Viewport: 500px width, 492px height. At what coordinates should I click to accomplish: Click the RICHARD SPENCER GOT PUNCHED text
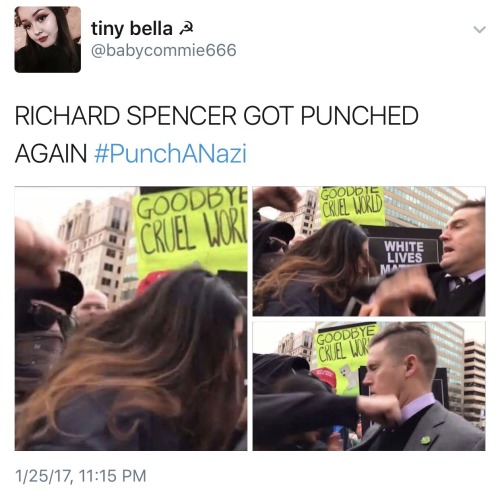(217, 116)
